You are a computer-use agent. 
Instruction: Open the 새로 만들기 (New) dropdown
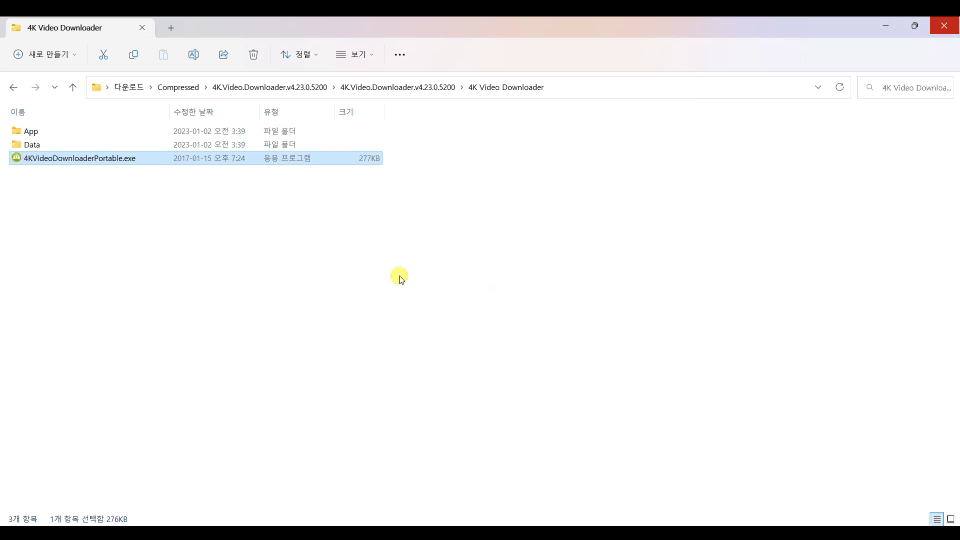pyautogui.click(x=45, y=54)
